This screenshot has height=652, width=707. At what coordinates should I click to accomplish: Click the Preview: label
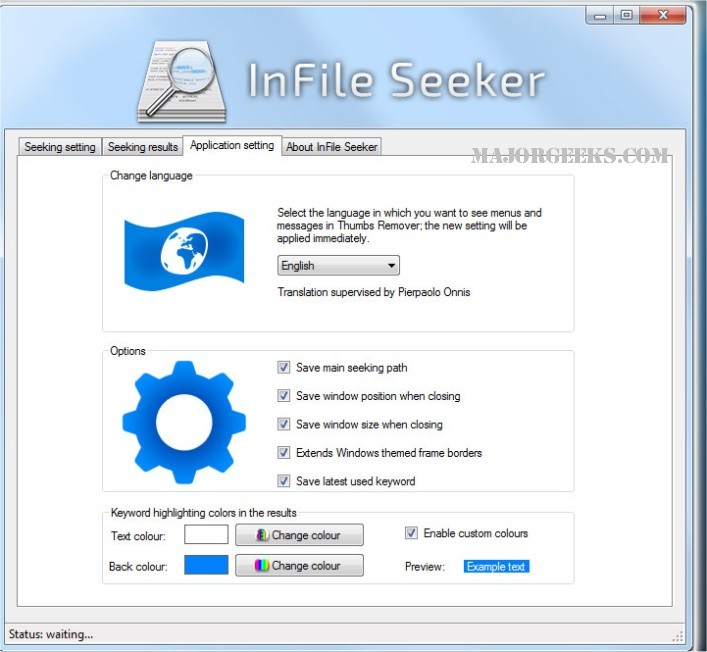(x=425, y=567)
